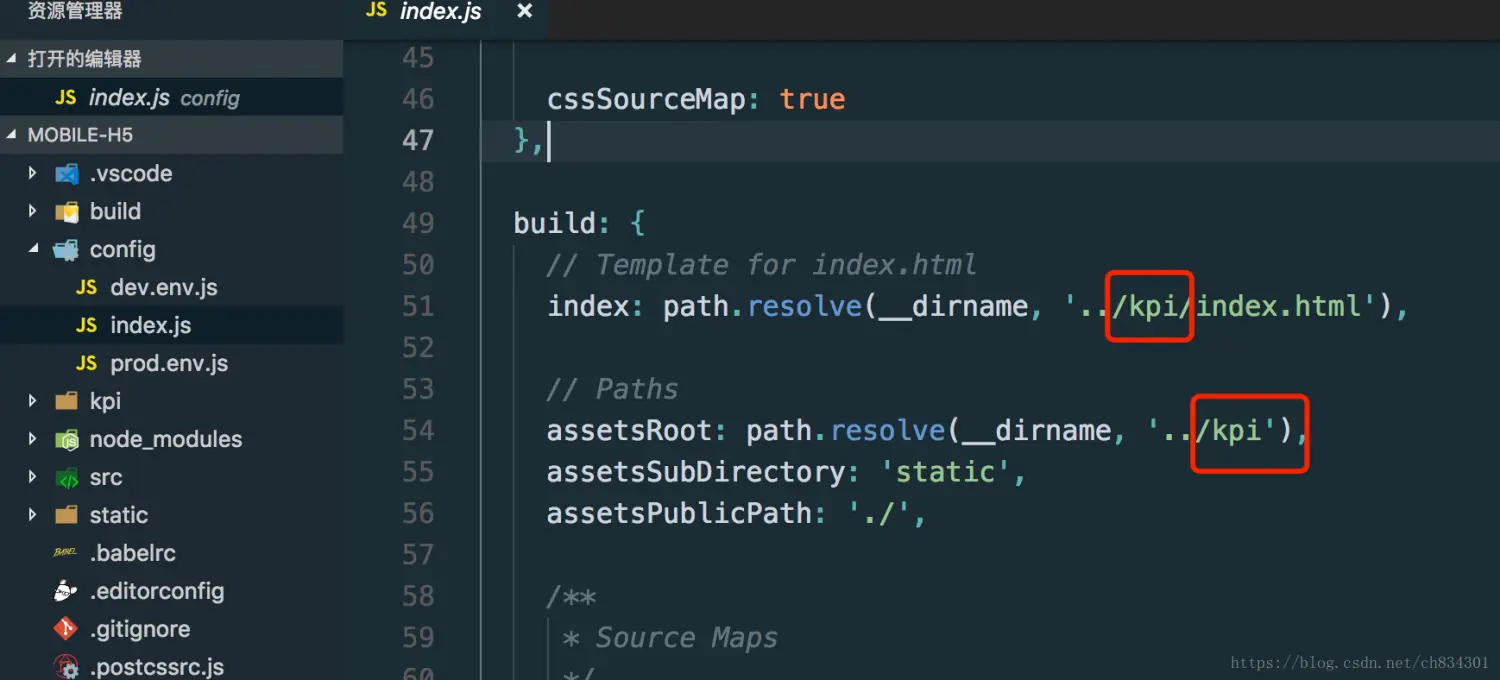1500x680 pixels.
Task: Click the src folder icon
Action: (x=67, y=477)
